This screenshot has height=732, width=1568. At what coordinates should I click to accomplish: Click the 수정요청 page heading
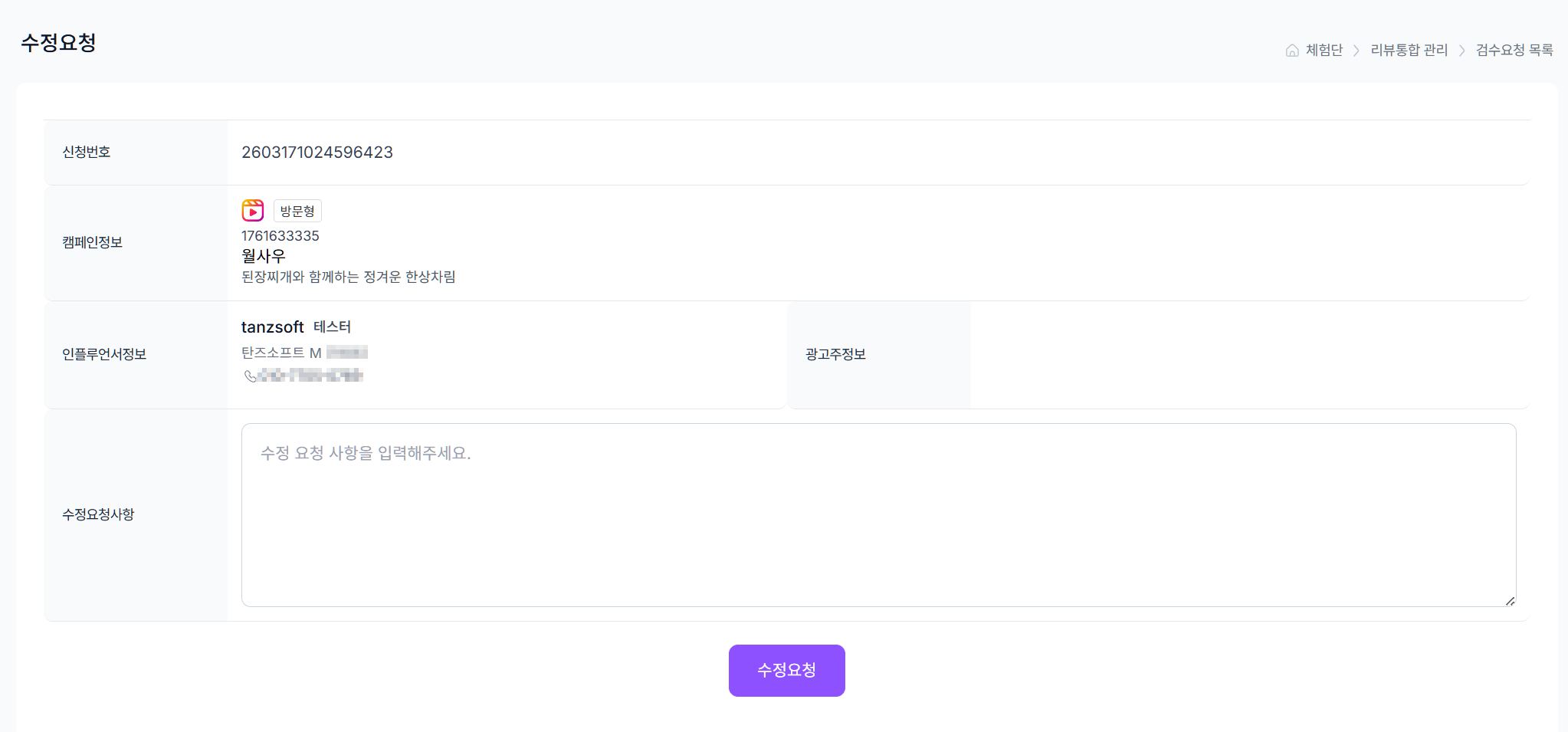[x=58, y=43]
